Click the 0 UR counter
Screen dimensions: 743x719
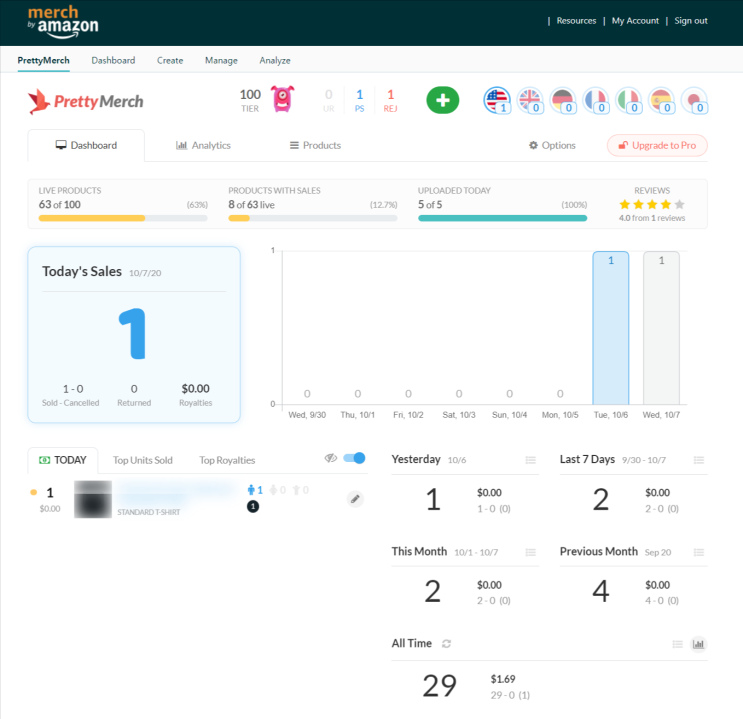click(x=329, y=100)
